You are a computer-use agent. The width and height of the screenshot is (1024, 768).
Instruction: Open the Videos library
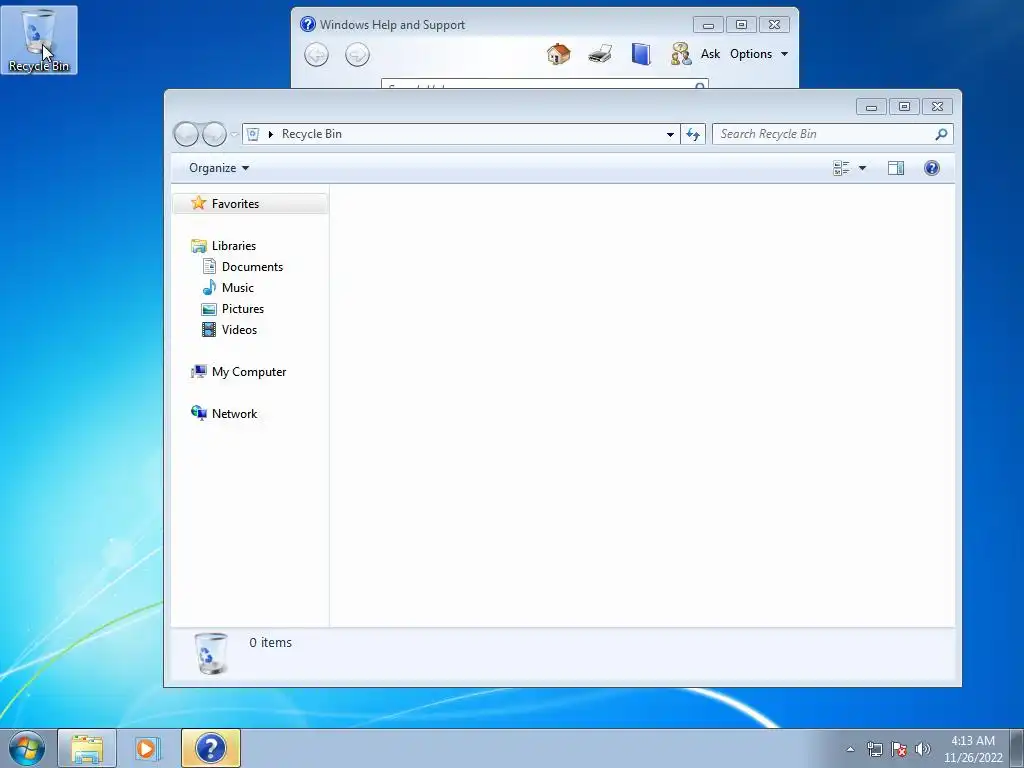pos(239,330)
